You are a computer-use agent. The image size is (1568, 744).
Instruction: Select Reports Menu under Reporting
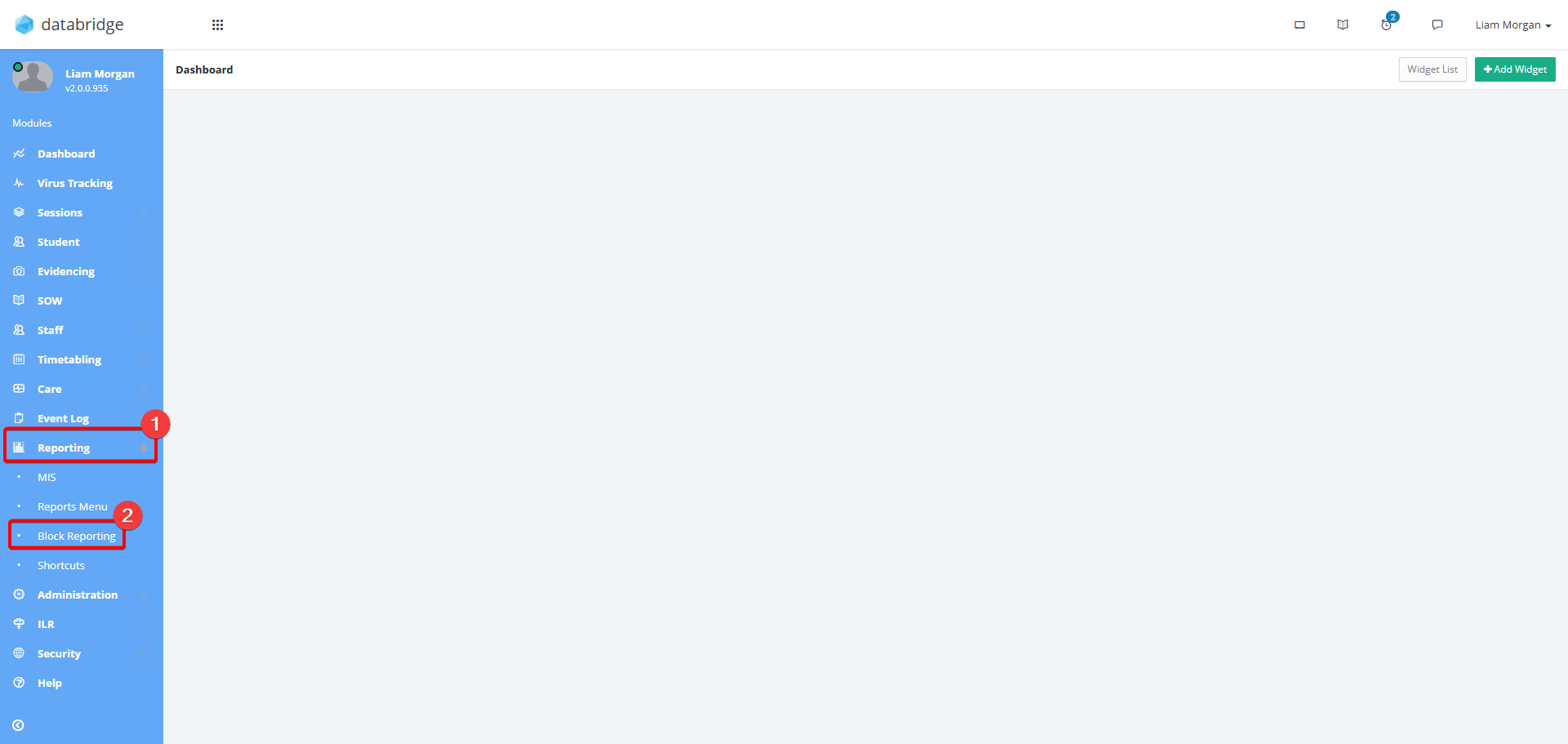(72, 506)
